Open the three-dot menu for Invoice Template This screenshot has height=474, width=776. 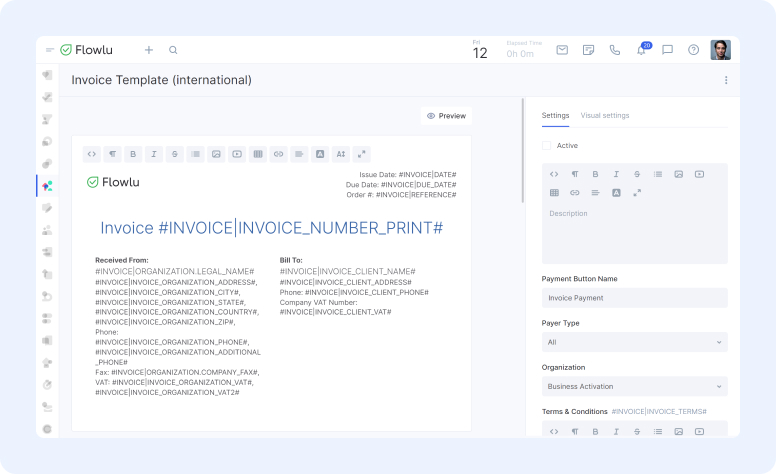click(x=726, y=80)
